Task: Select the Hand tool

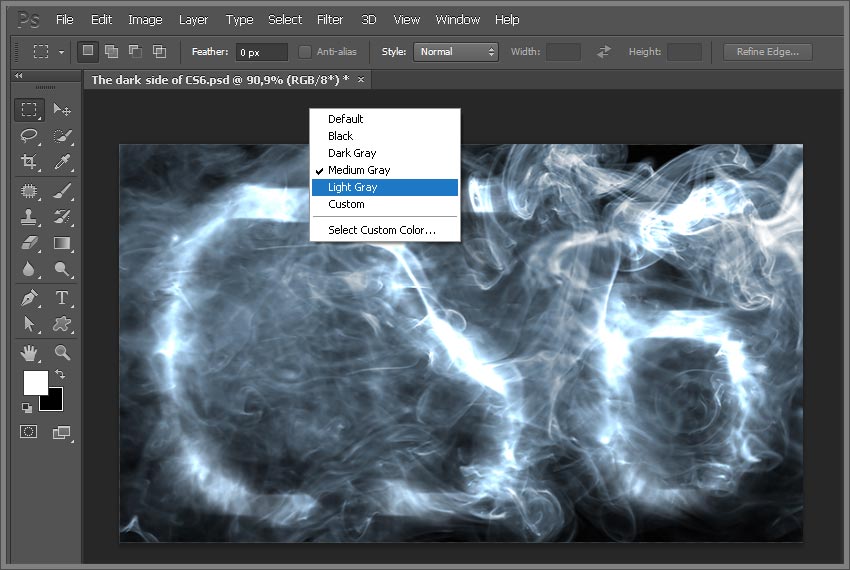Action: click(x=29, y=353)
